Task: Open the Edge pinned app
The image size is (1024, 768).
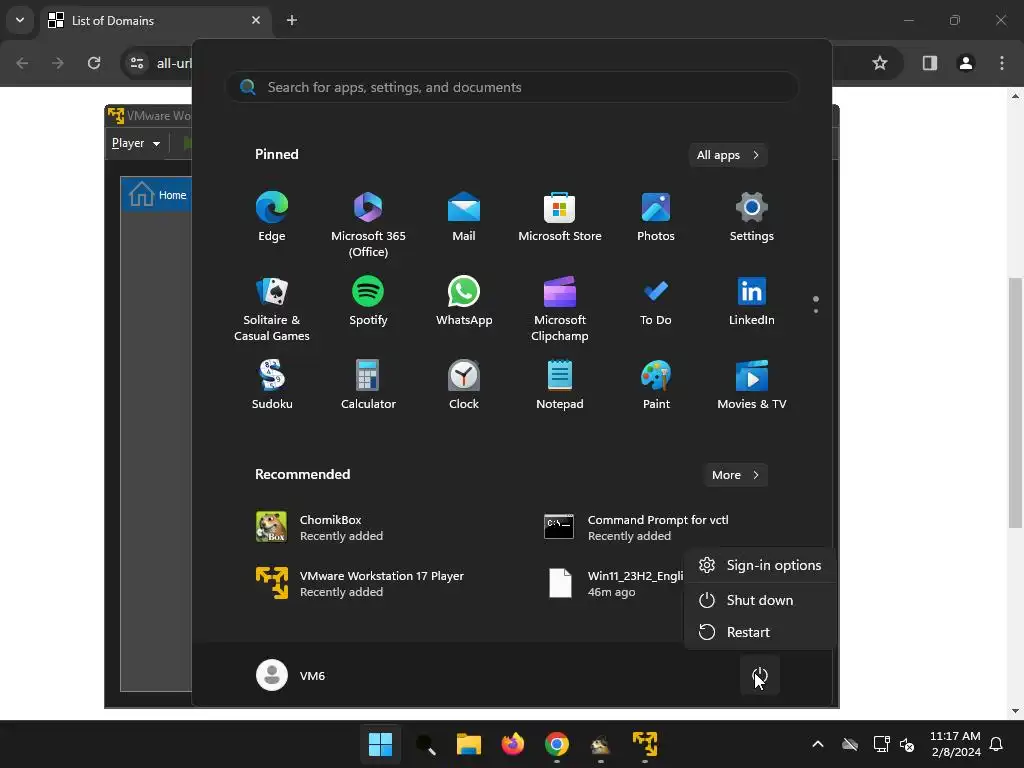Action: click(x=272, y=217)
